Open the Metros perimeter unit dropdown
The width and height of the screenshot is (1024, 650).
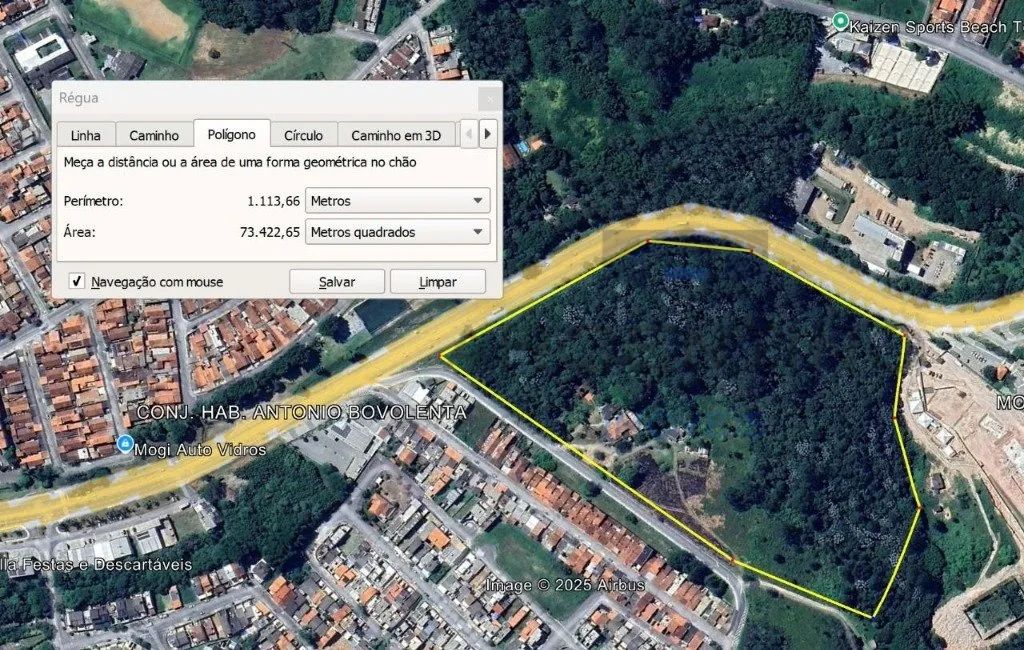point(398,201)
